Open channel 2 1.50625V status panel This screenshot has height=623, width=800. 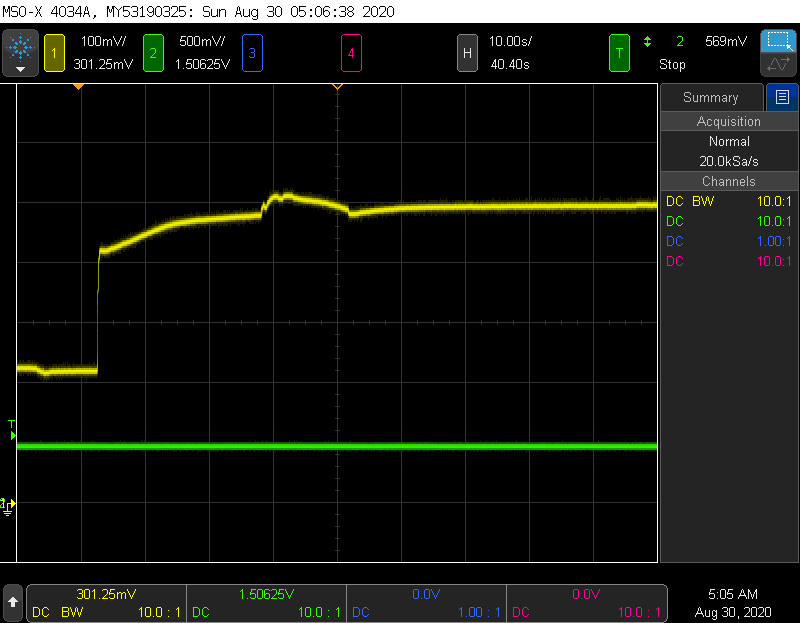point(266,603)
